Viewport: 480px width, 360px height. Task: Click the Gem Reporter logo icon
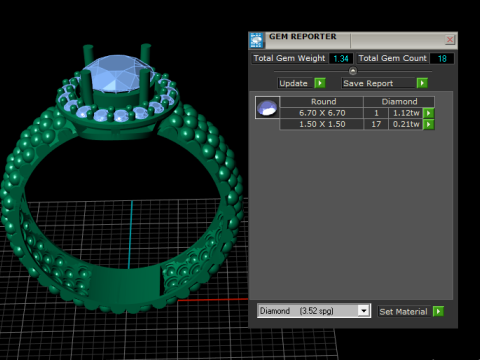[x=256, y=40]
